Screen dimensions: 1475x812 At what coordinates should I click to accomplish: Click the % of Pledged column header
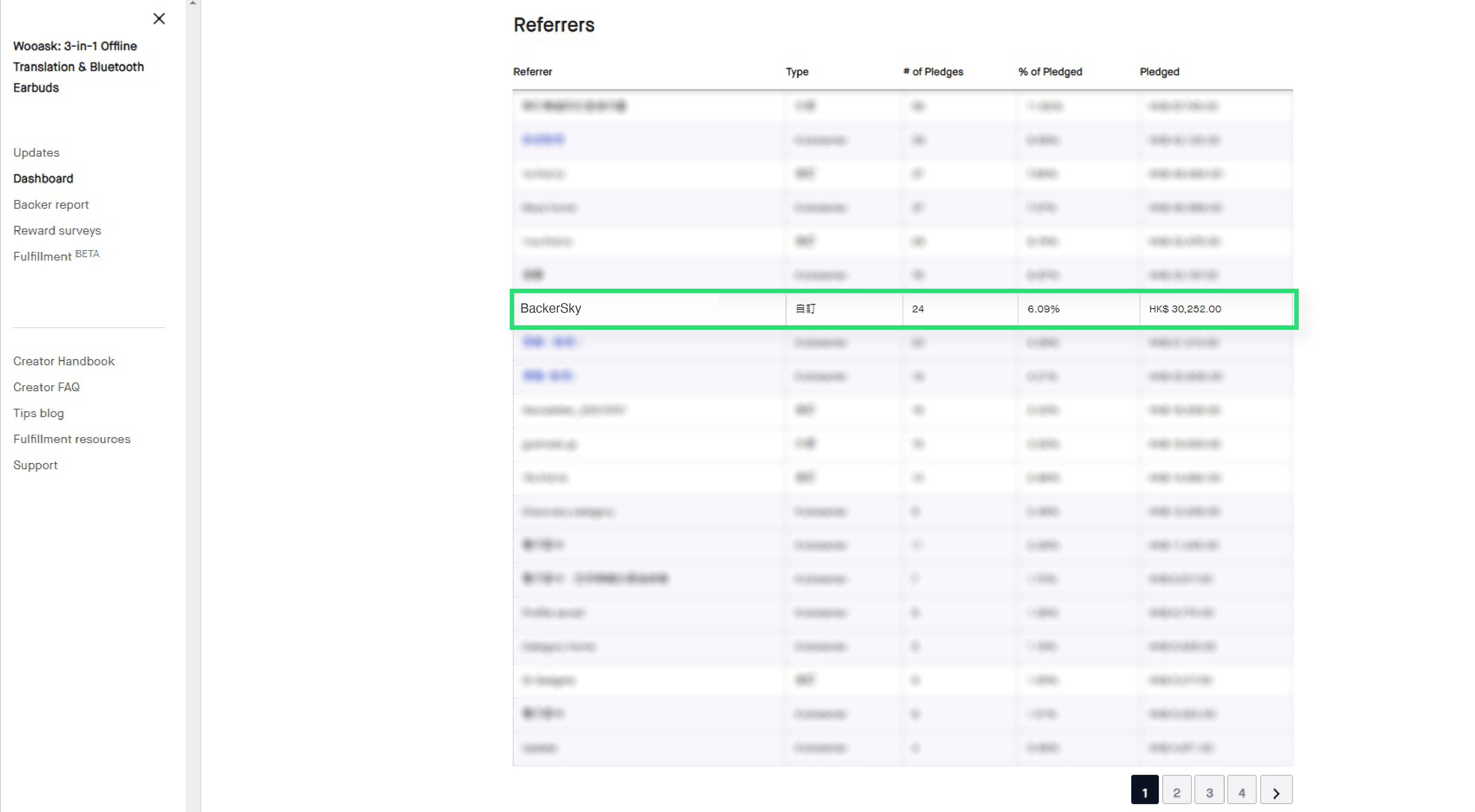tap(1050, 72)
